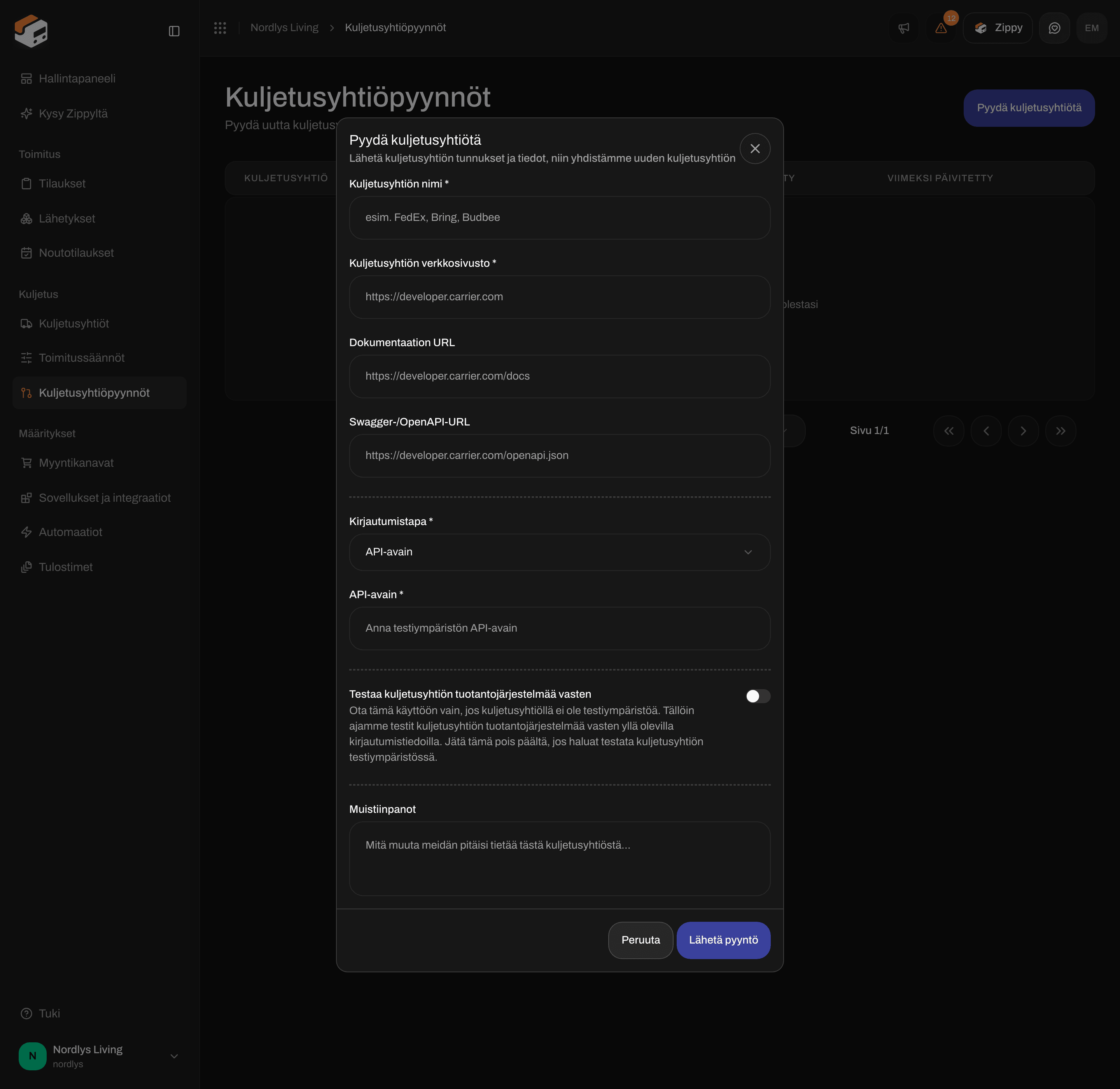This screenshot has width=1120, height=1089.
Task: Focus the Kuljetusyhtiön nimi input field
Action: (x=560, y=218)
